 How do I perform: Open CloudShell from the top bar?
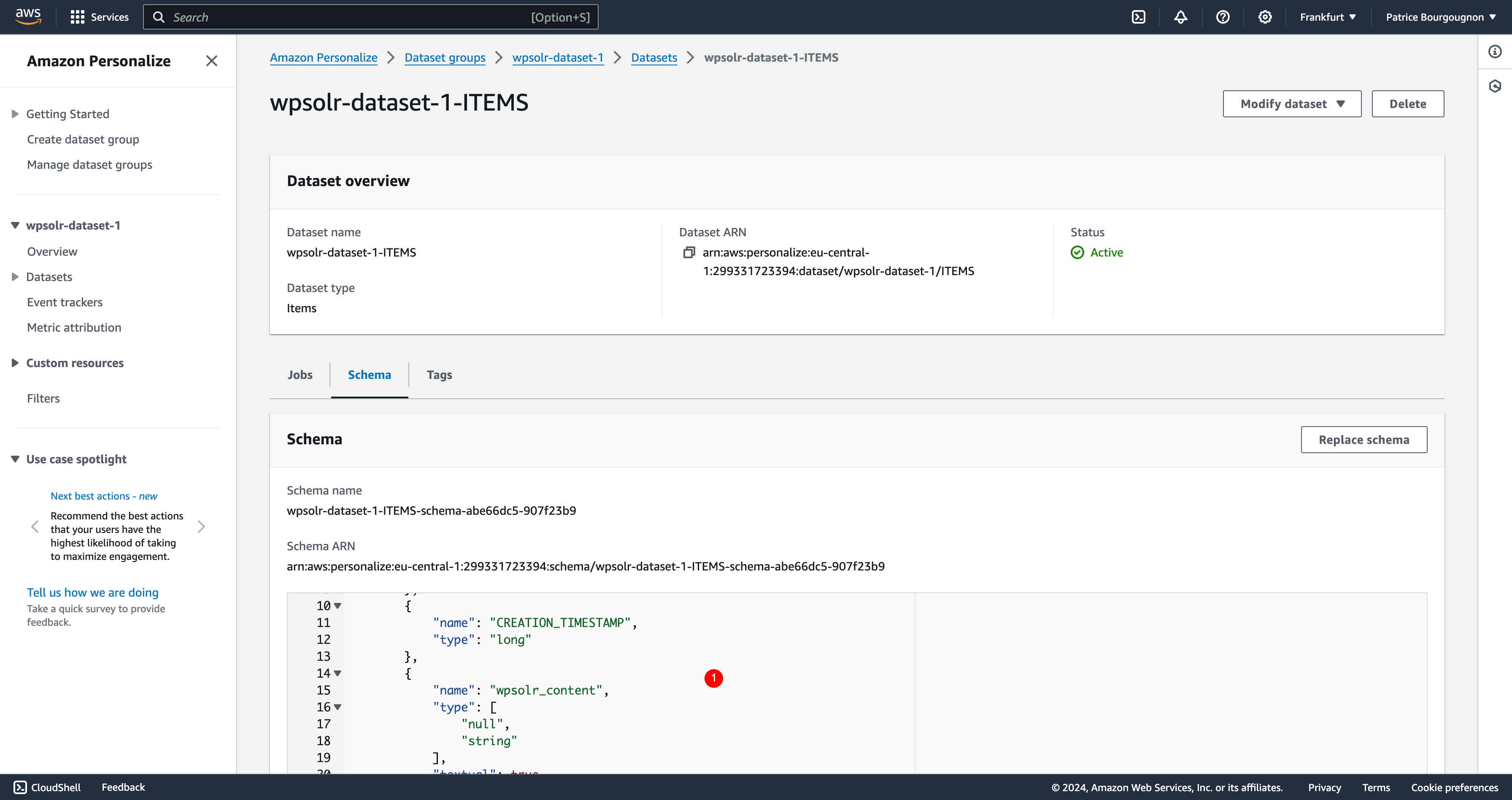[1138, 17]
